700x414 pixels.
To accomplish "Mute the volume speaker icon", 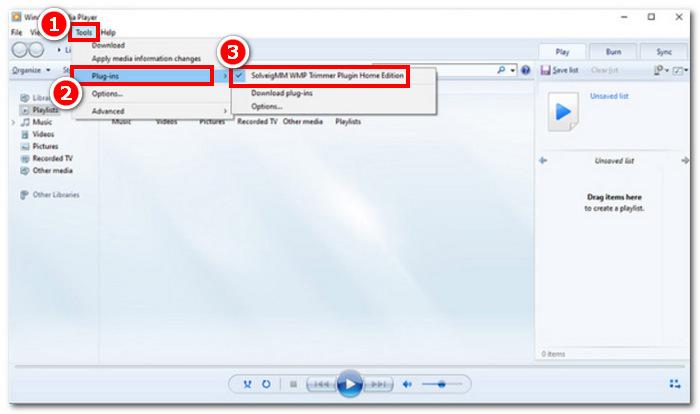I will tap(407, 384).
